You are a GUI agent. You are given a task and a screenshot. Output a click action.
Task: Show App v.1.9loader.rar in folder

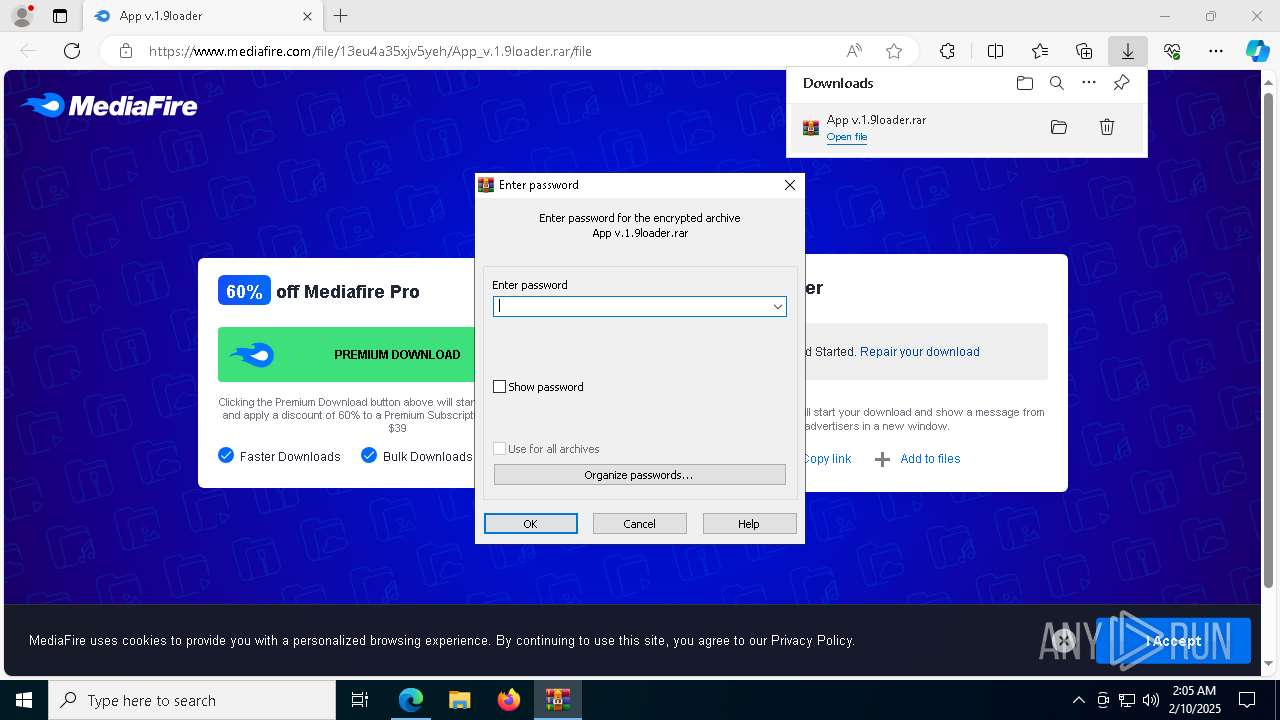coord(1059,127)
